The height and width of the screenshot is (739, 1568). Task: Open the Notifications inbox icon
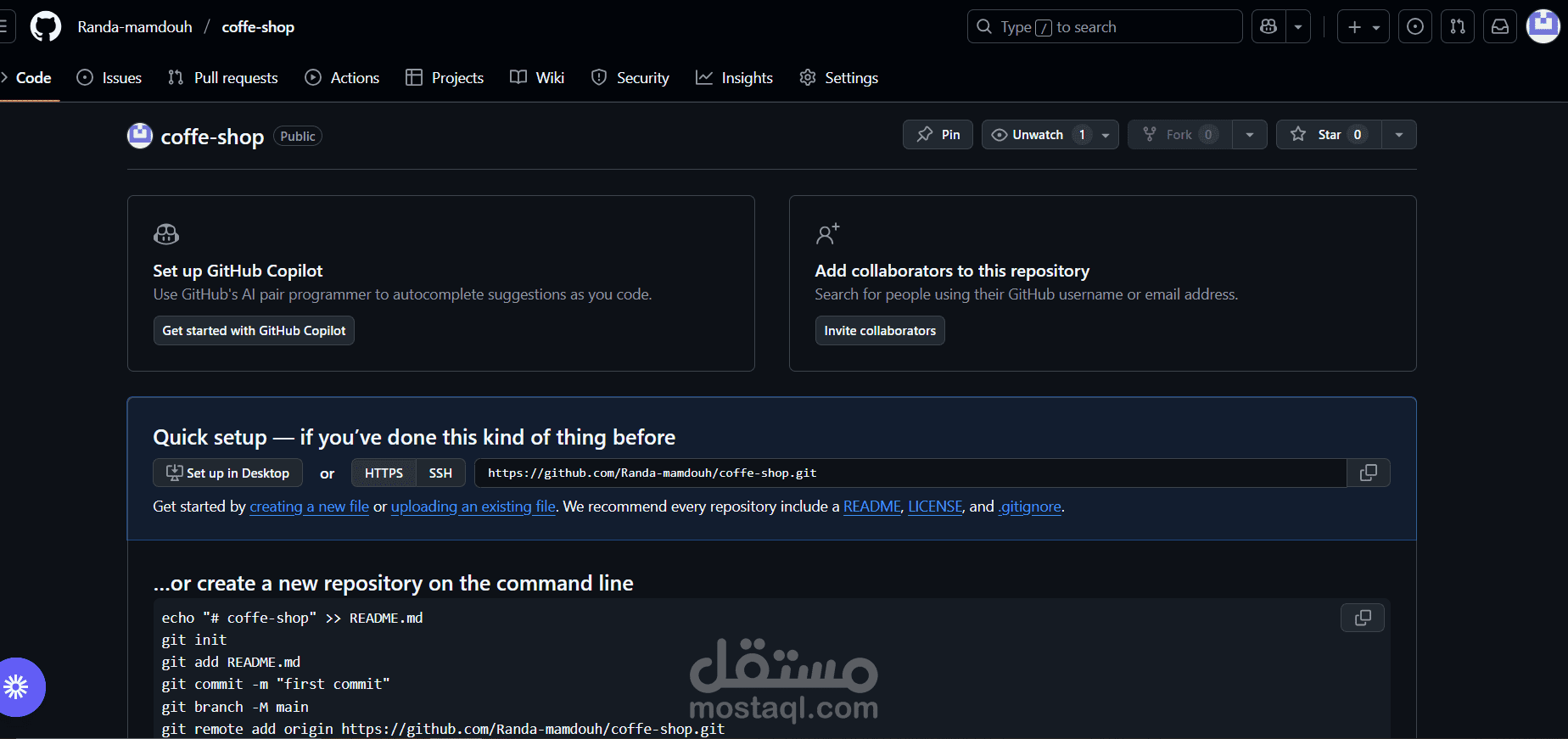click(x=1500, y=27)
